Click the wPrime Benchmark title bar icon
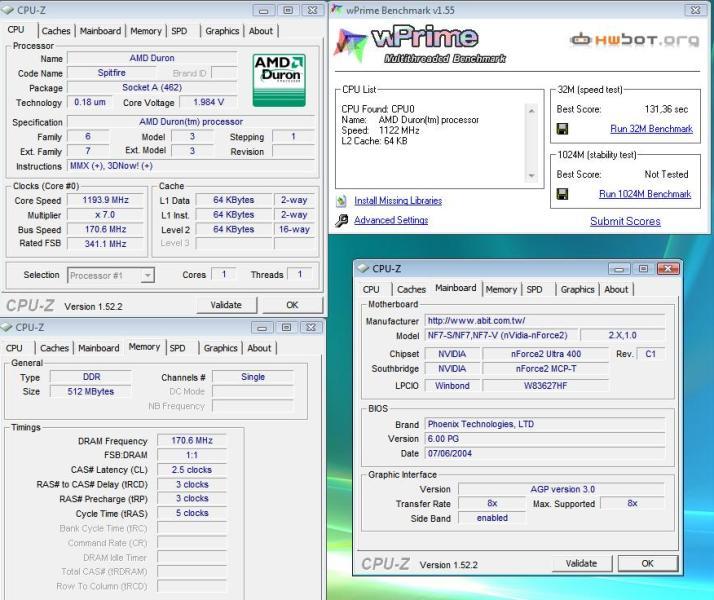The image size is (714, 600). point(337,9)
